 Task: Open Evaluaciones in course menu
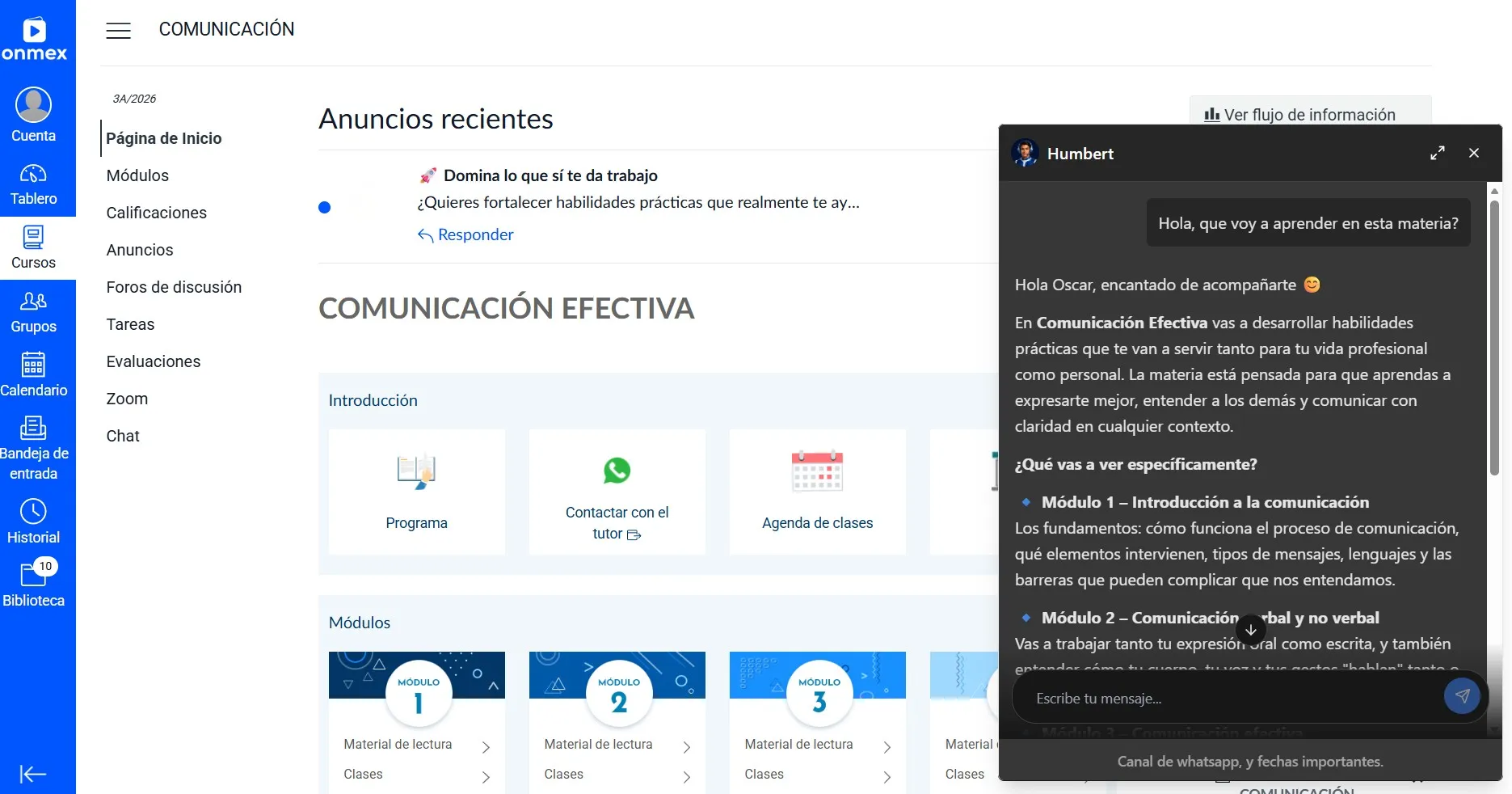(154, 361)
